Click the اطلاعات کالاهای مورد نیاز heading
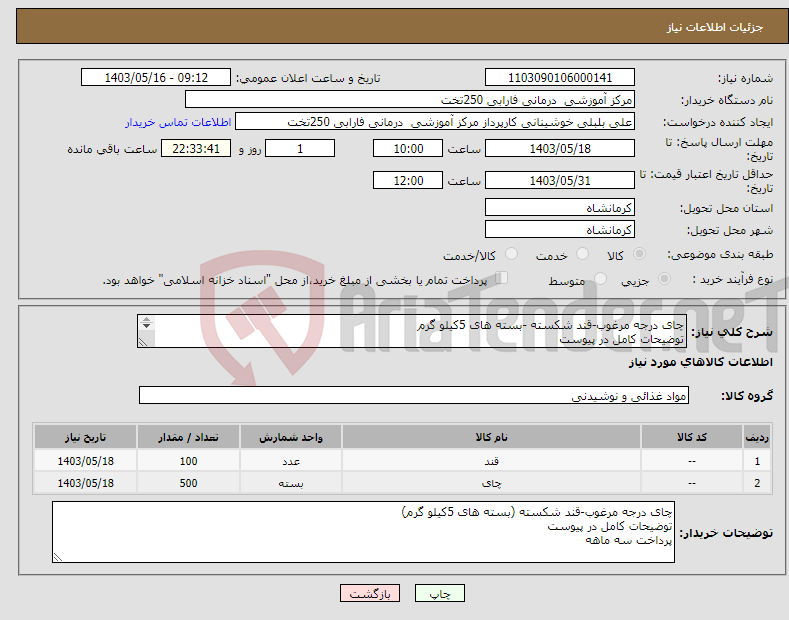Screen dimensions: 789x620 click(x=700, y=362)
